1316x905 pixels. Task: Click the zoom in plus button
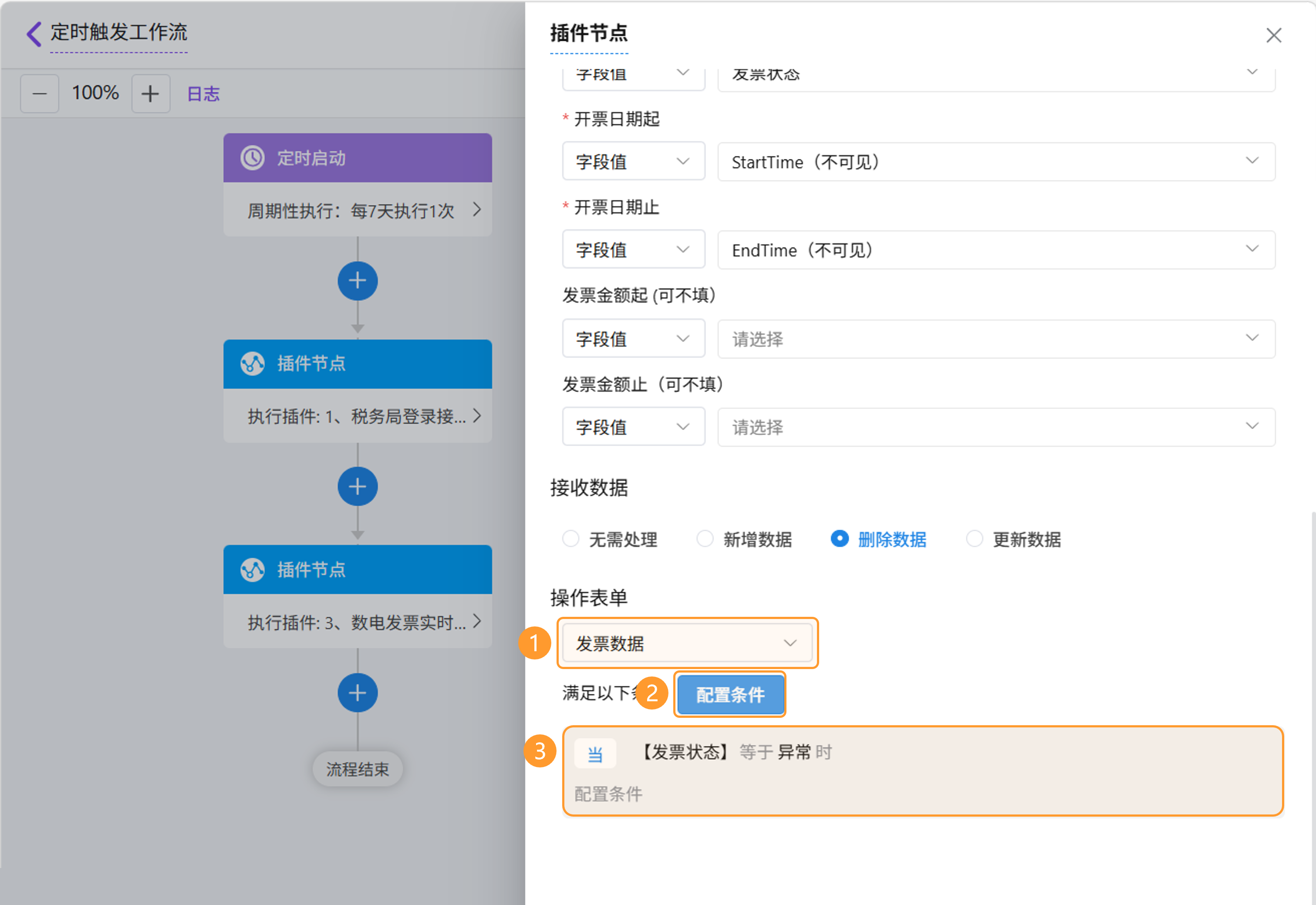tap(150, 94)
